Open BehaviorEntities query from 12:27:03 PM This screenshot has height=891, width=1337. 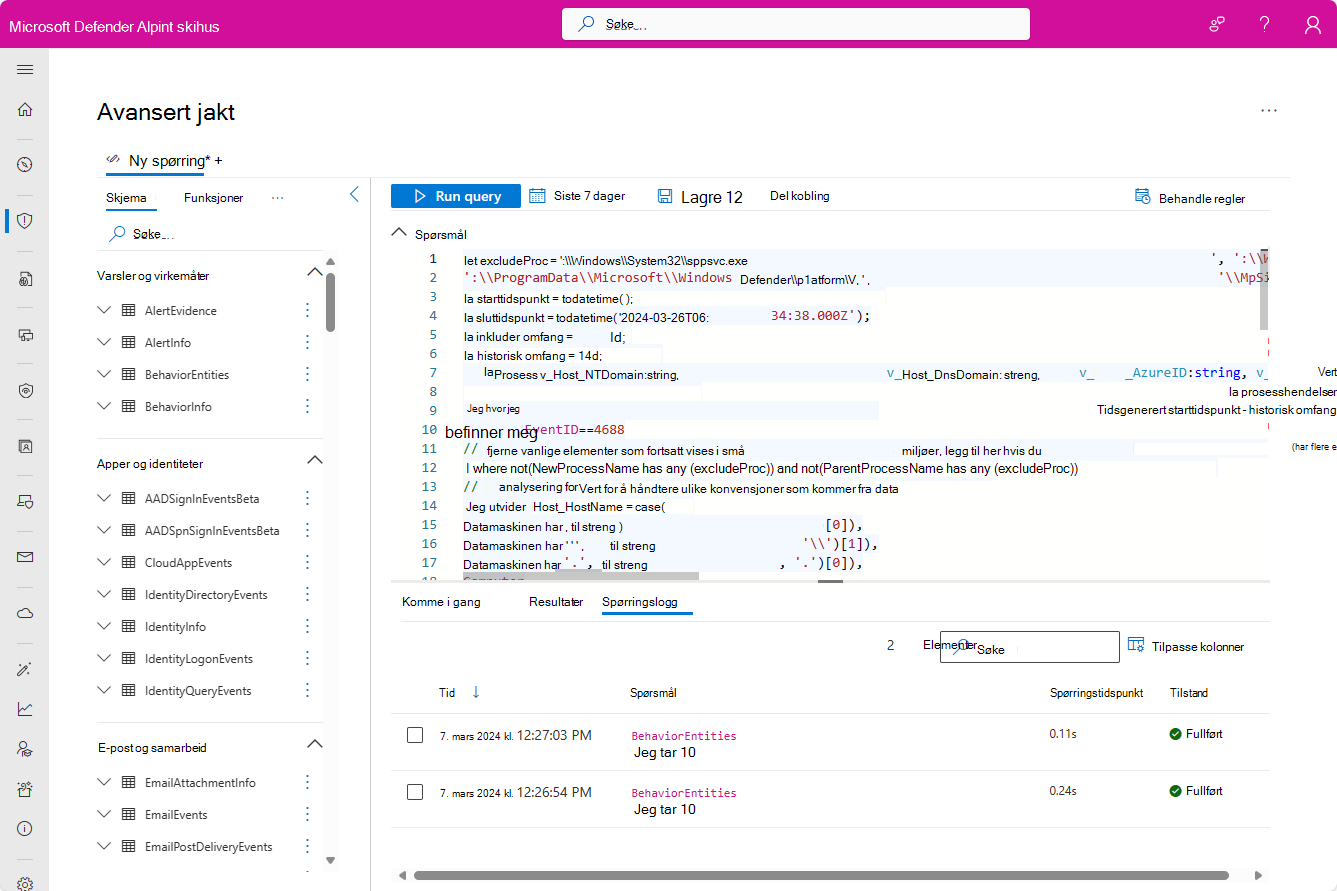(684, 736)
